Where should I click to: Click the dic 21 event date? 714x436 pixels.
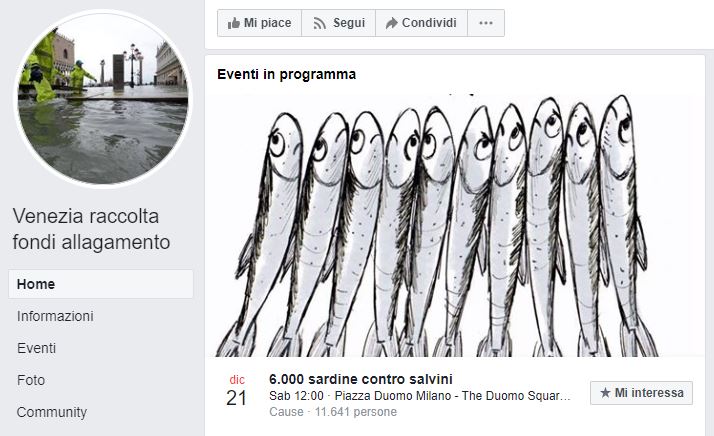(237, 392)
